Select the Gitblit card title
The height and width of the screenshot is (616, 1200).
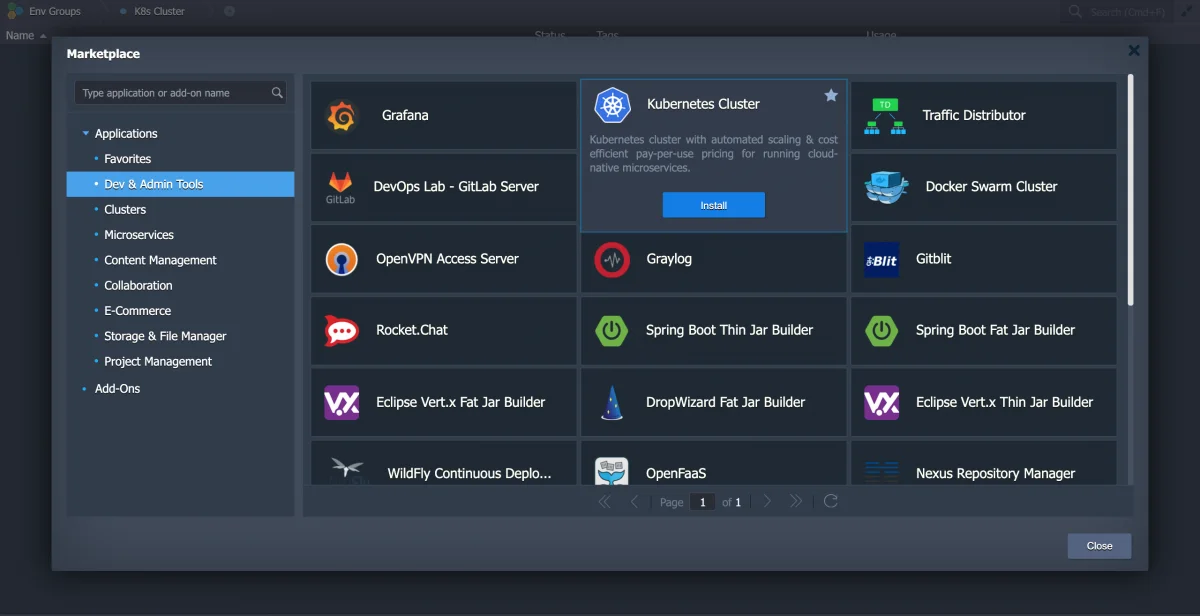coord(934,259)
